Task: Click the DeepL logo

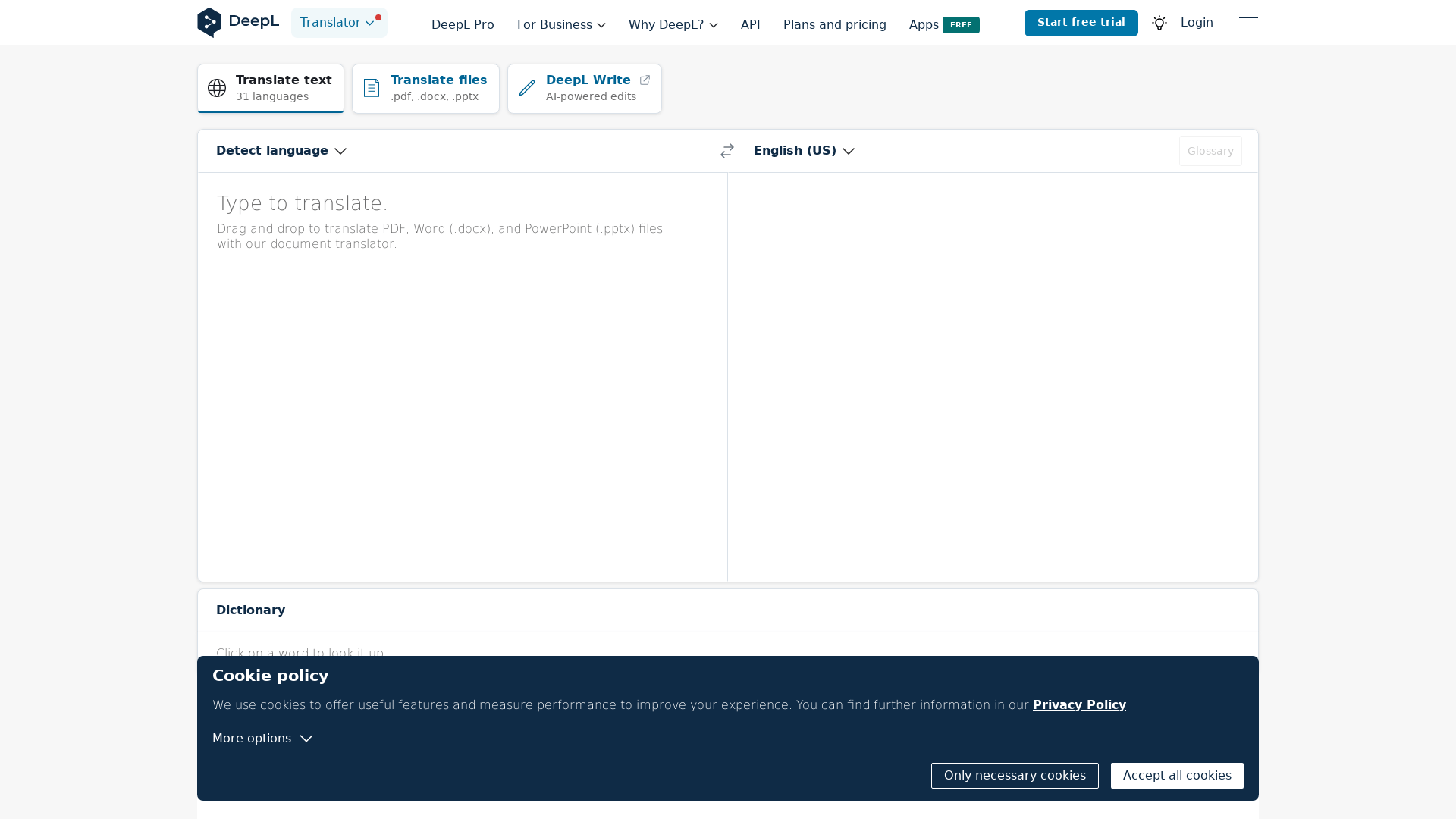Action: pyautogui.click(x=238, y=22)
